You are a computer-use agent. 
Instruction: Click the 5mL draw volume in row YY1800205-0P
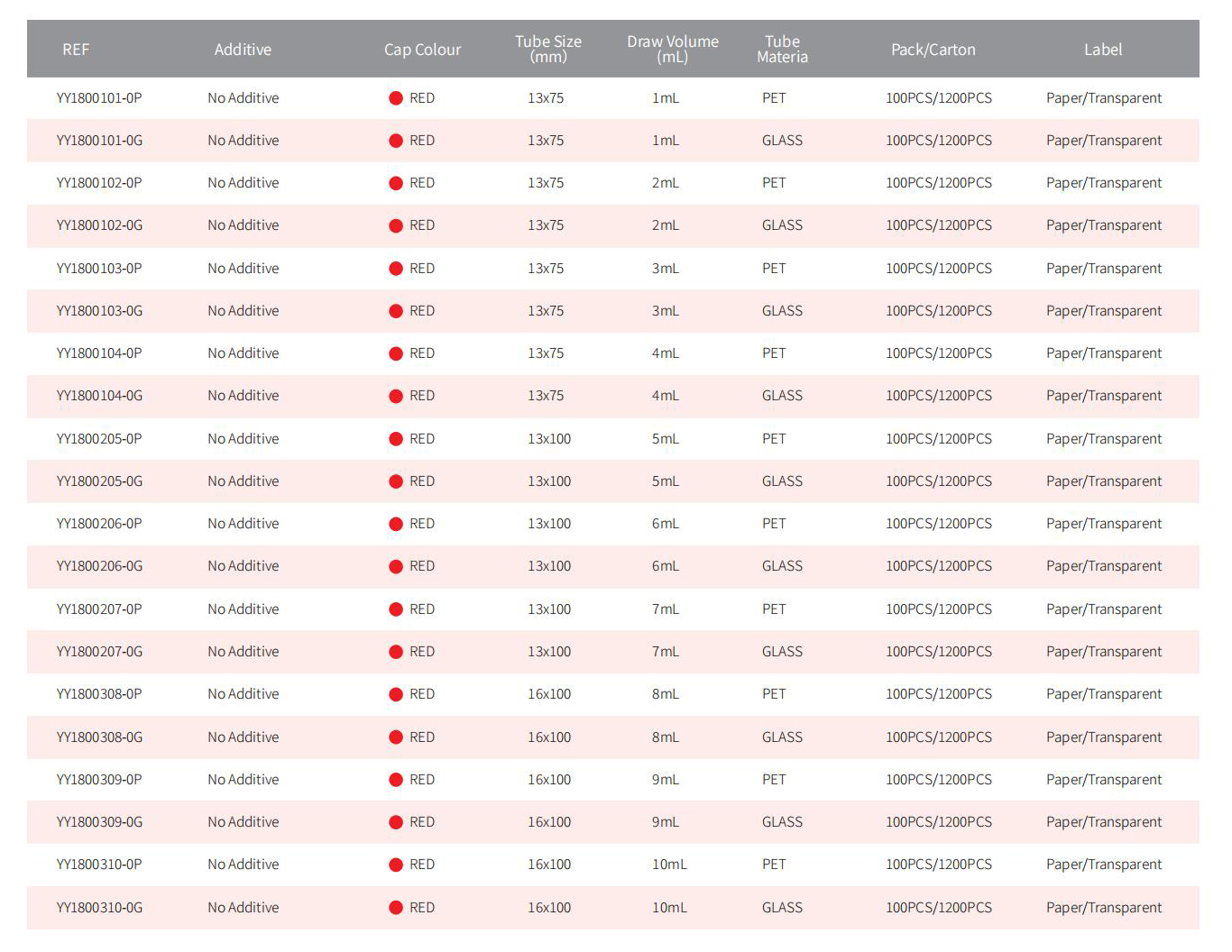pyautogui.click(x=666, y=439)
